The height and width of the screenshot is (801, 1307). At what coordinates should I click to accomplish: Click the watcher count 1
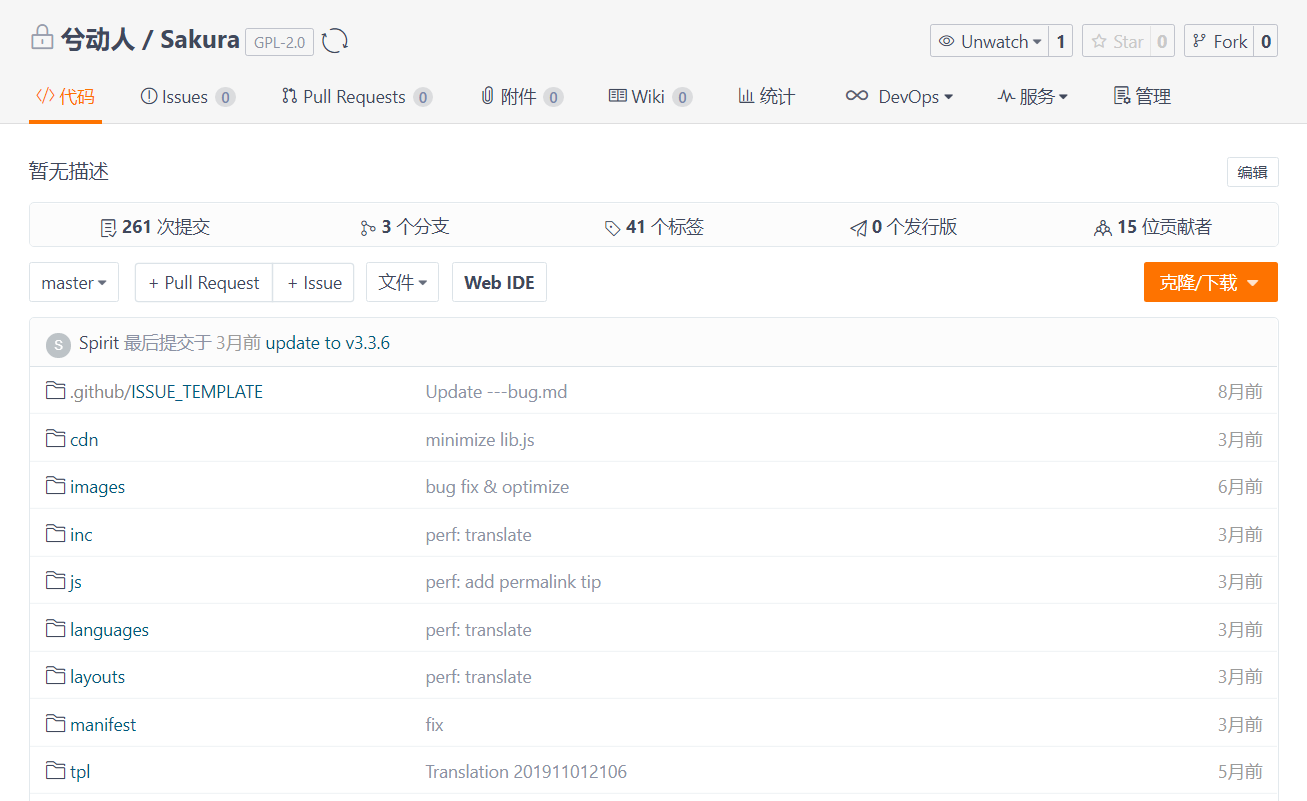click(x=1061, y=41)
